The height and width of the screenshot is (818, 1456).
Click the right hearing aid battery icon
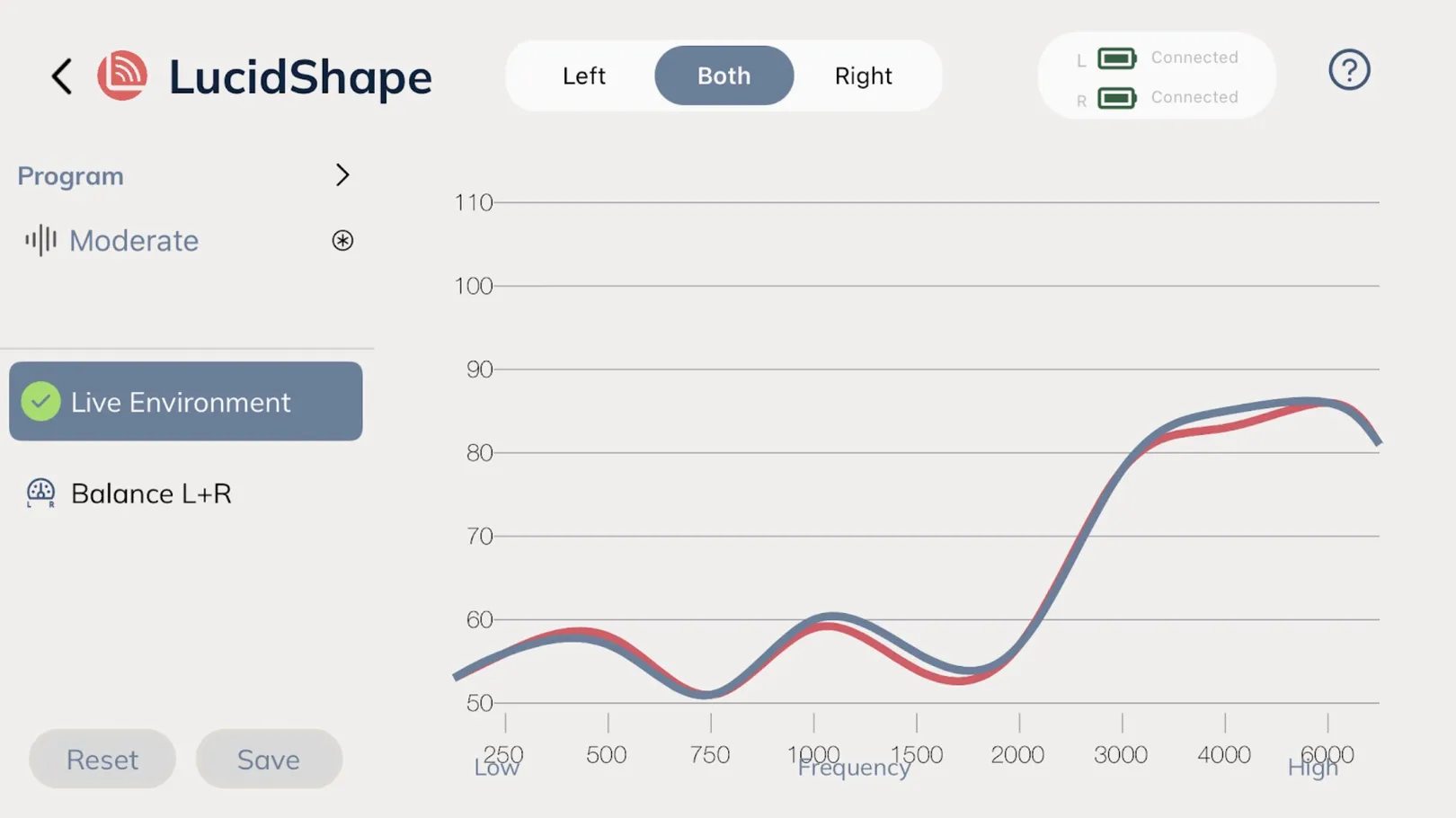tap(1117, 98)
